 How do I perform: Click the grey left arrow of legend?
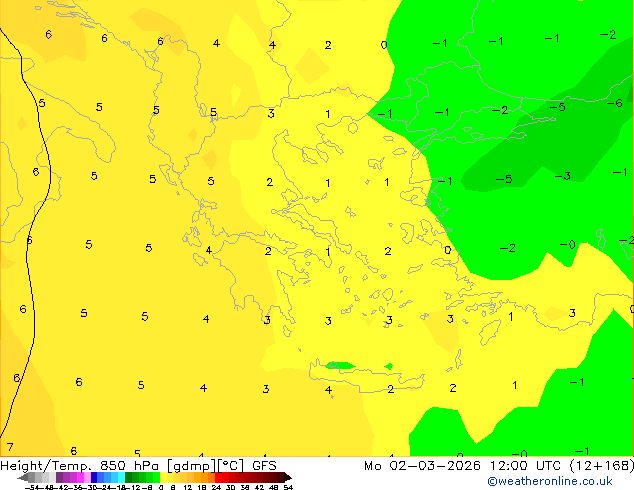click(23, 478)
